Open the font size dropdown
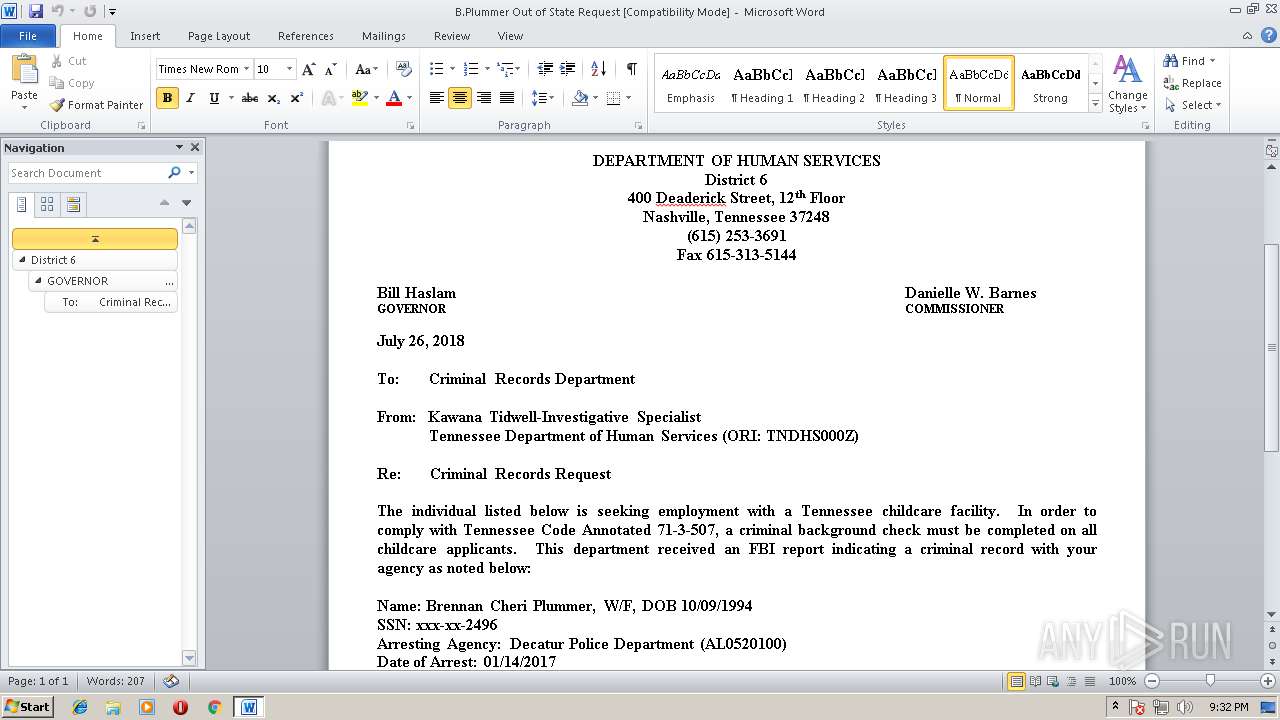This screenshot has width=1280, height=720. pos(290,69)
